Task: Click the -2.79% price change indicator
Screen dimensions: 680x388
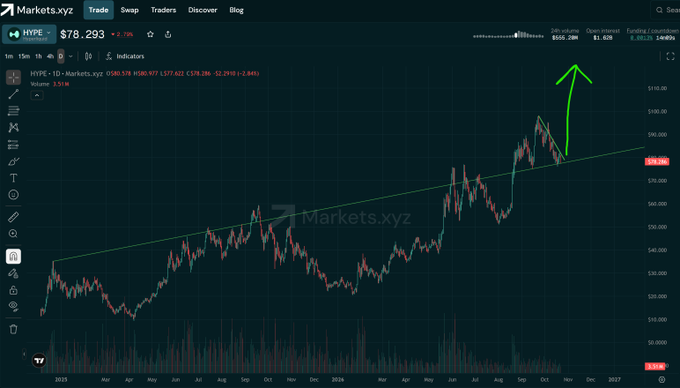Action: [x=122, y=34]
